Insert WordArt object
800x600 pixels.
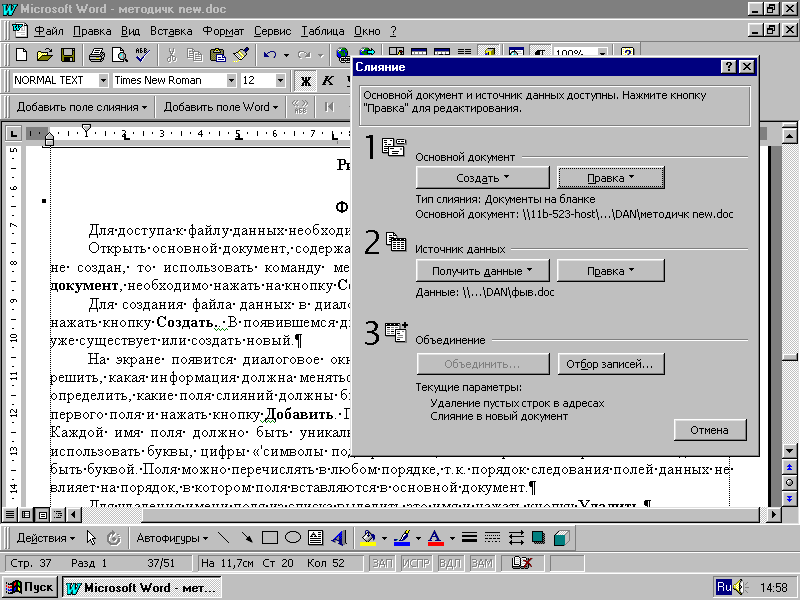coord(339,538)
